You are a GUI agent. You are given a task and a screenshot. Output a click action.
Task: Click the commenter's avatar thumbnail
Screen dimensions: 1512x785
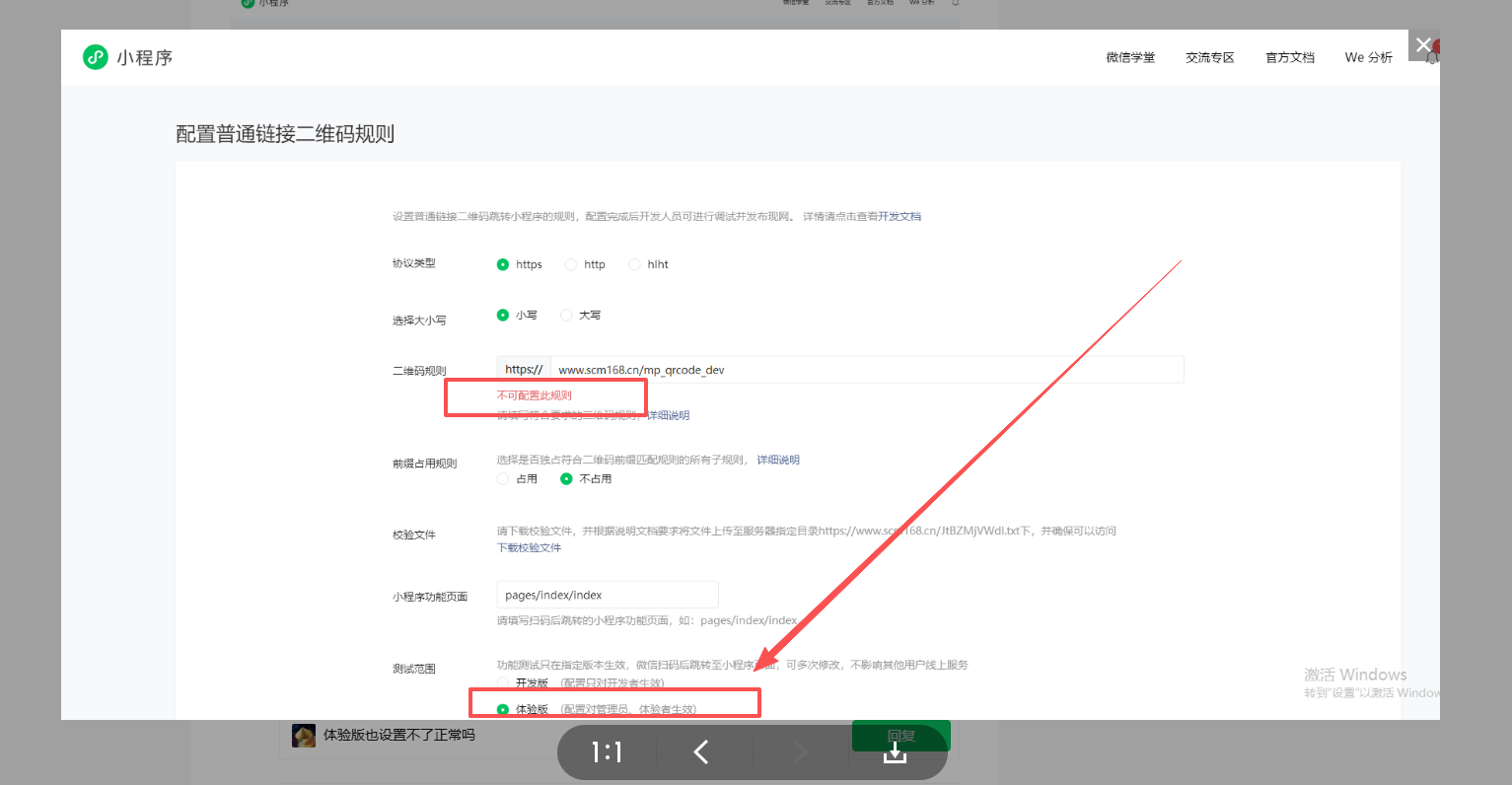coord(304,735)
